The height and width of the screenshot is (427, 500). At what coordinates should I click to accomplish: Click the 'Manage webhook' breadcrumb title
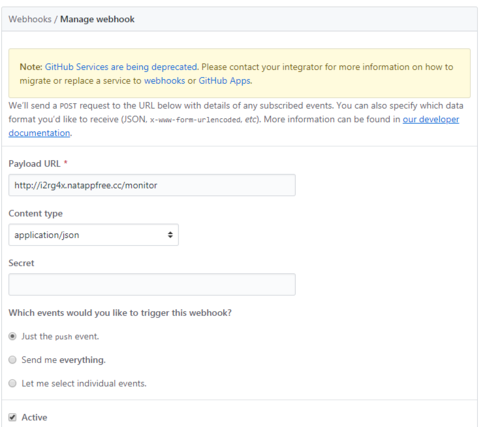[x=97, y=19]
